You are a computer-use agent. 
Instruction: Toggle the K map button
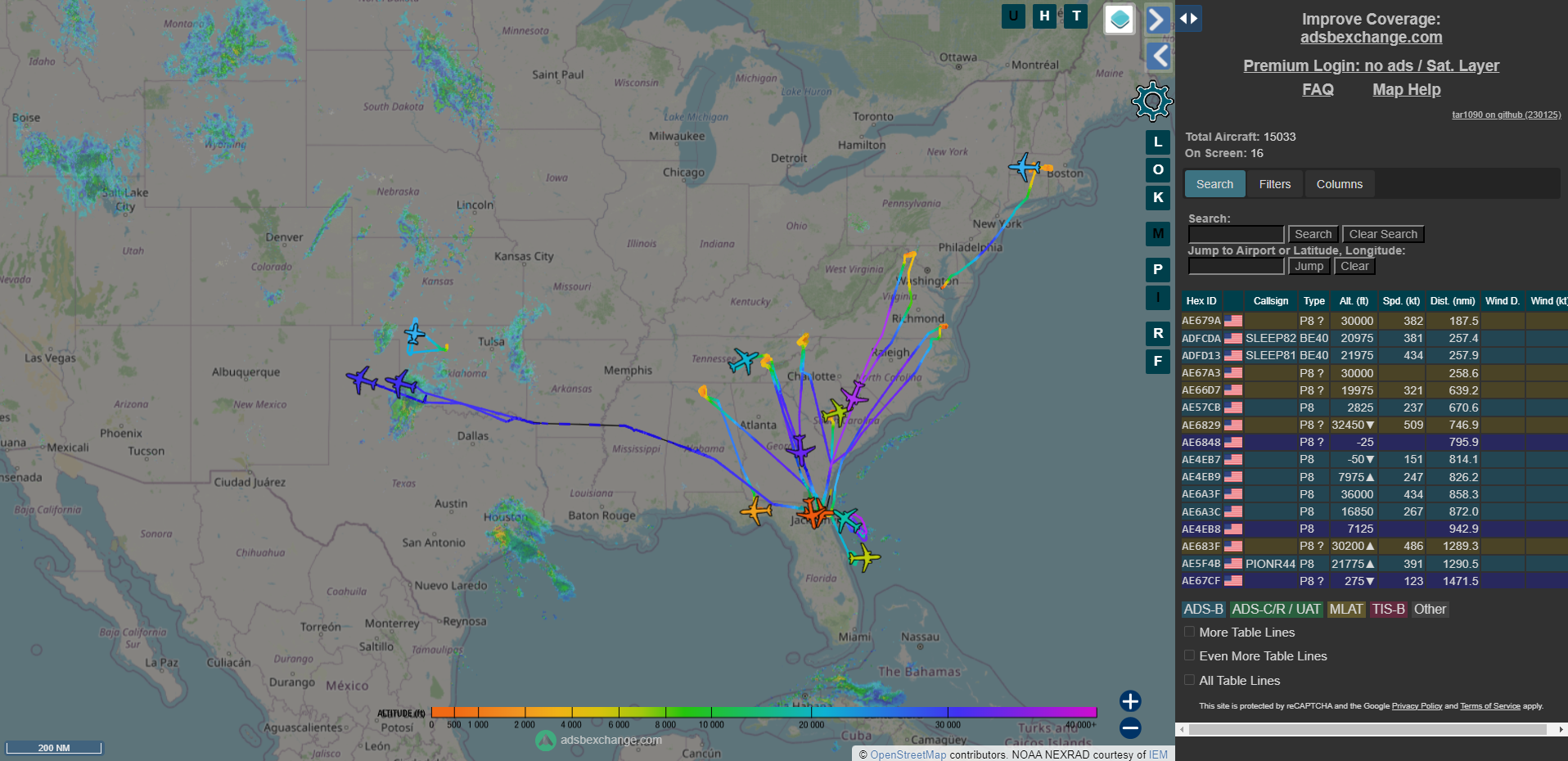click(x=1158, y=197)
